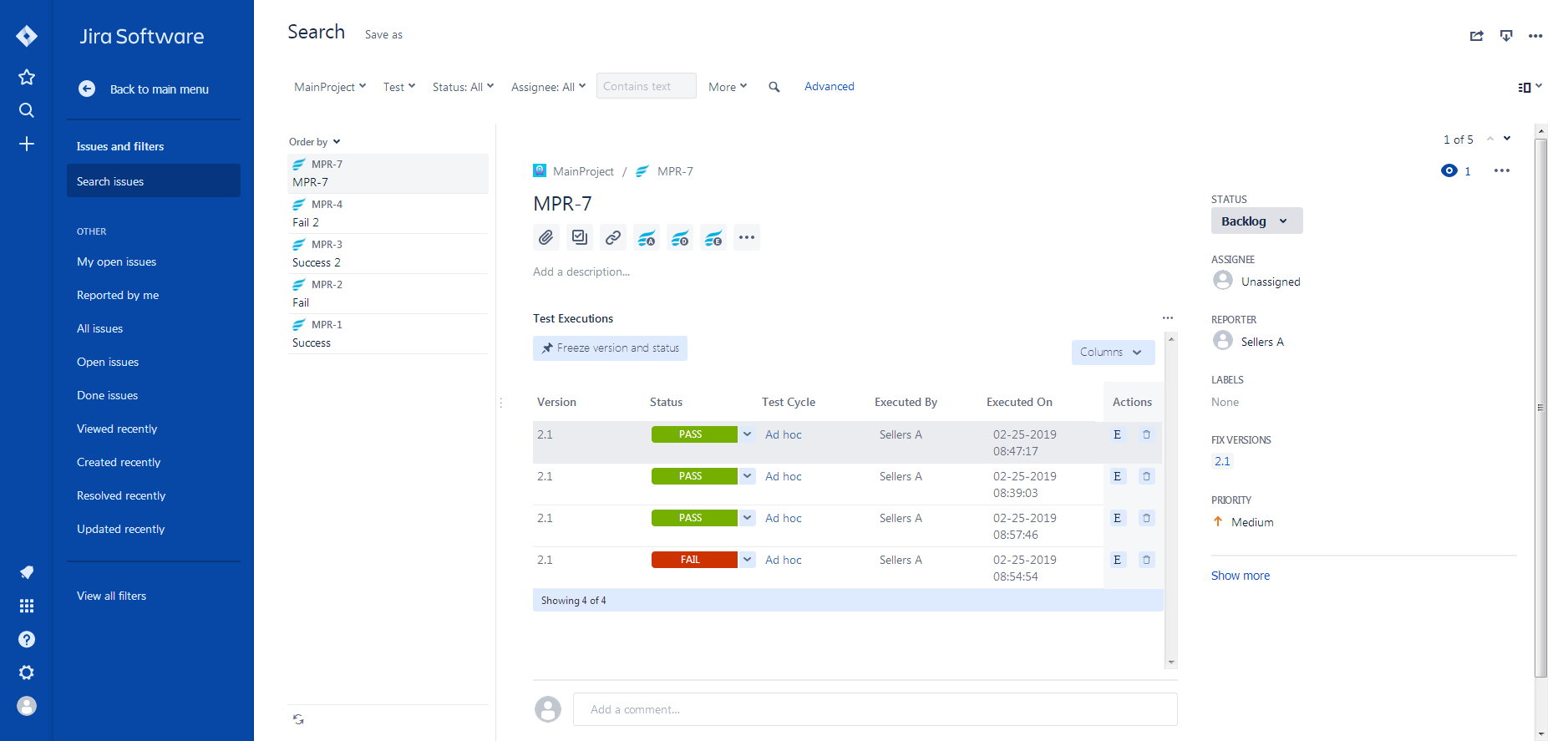Image resolution: width=1568 pixels, height=741 pixels.
Task: Click the link issue chain icon
Action: click(613, 238)
